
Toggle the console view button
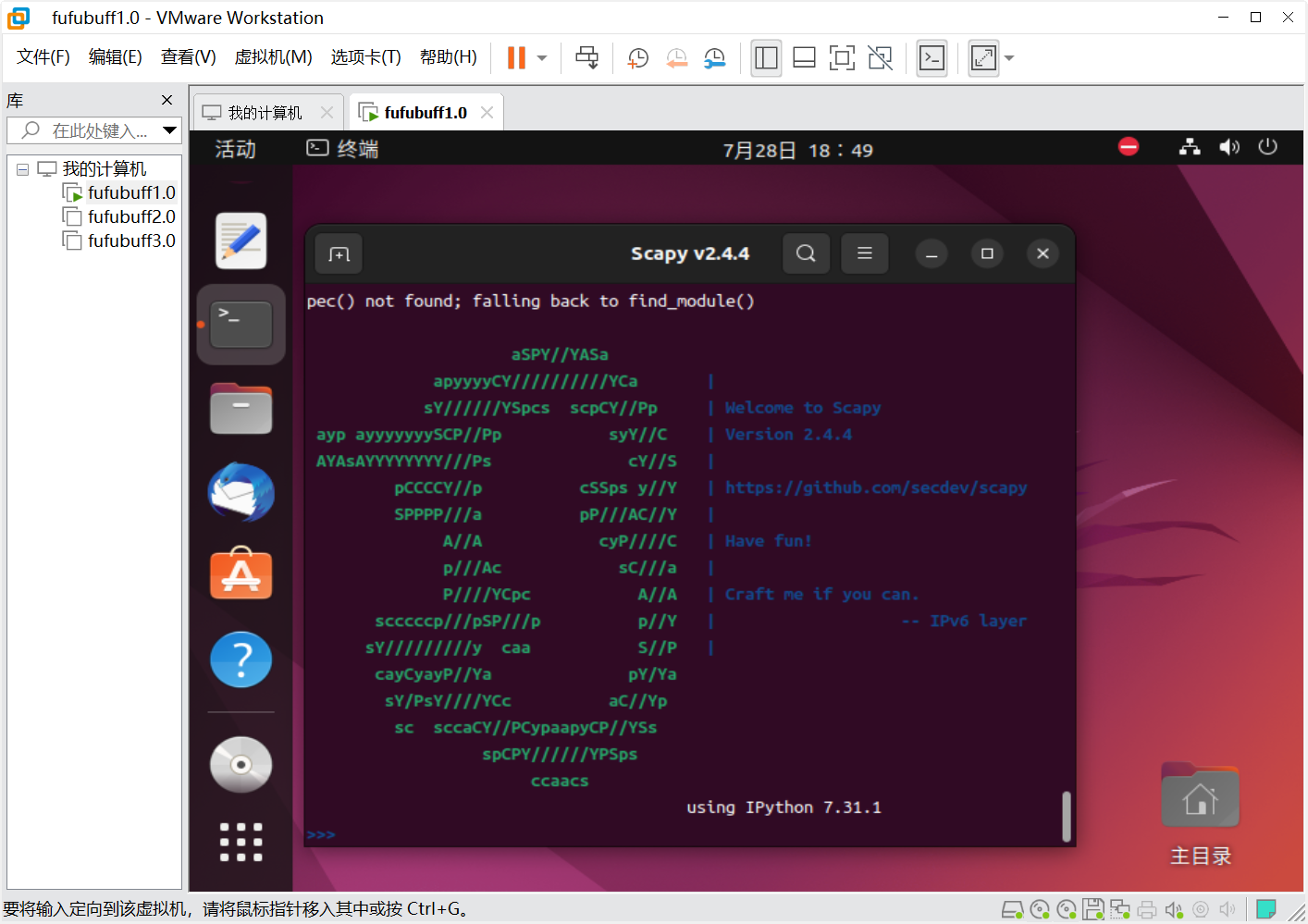(932, 58)
